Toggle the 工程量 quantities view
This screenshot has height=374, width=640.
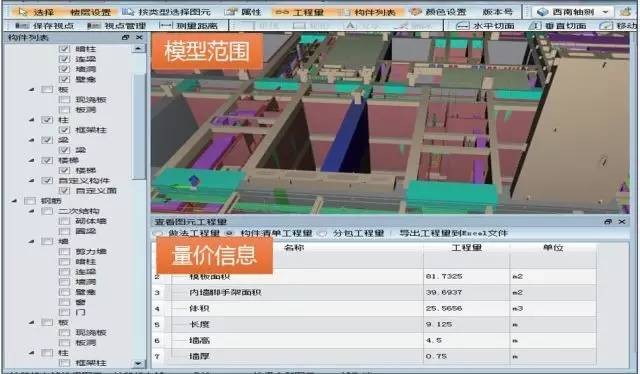tap(300, 12)
